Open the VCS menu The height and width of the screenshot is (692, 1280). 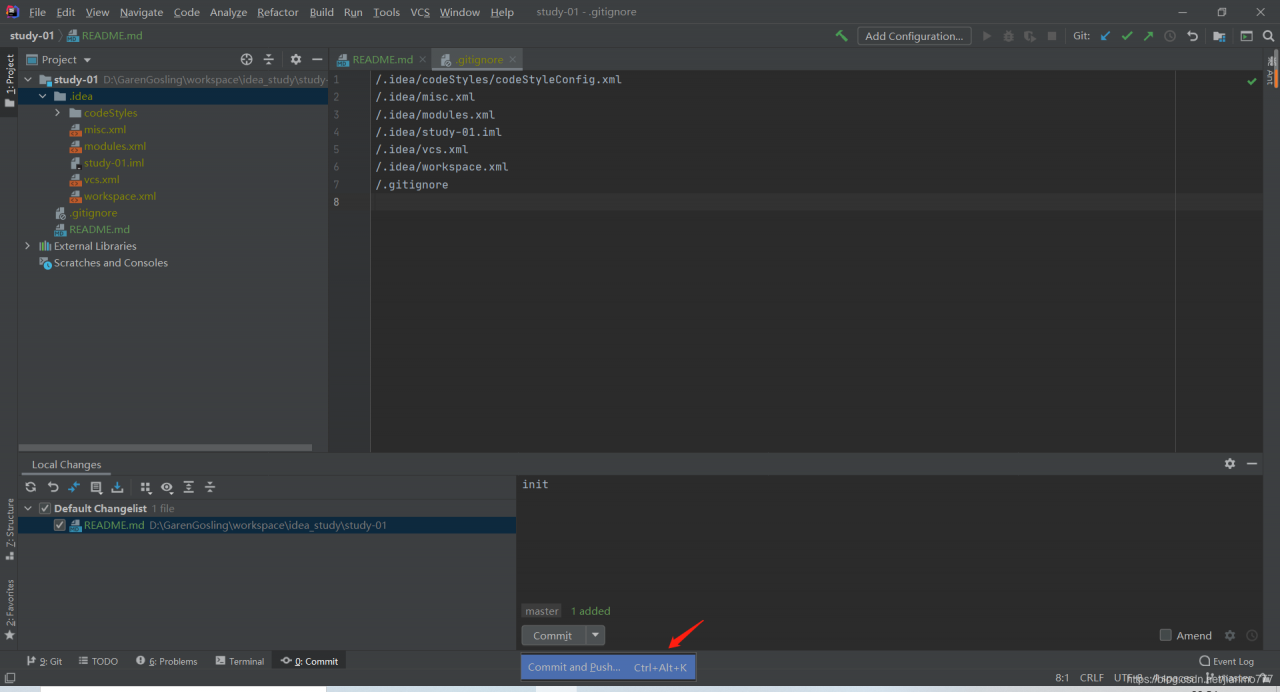(420, 12)
